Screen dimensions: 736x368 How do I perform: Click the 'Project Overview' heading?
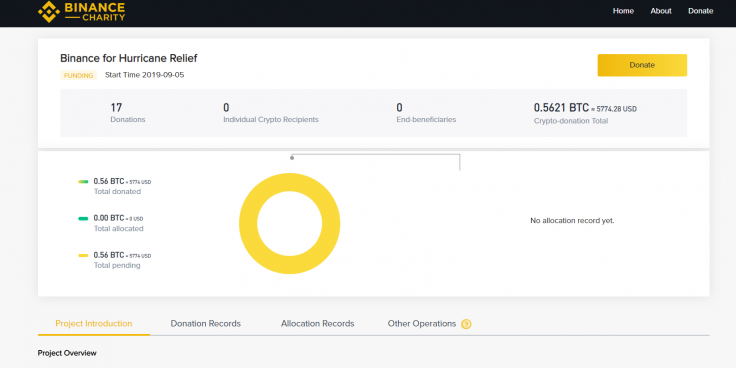pyautogui.click(x=67, y=353)
